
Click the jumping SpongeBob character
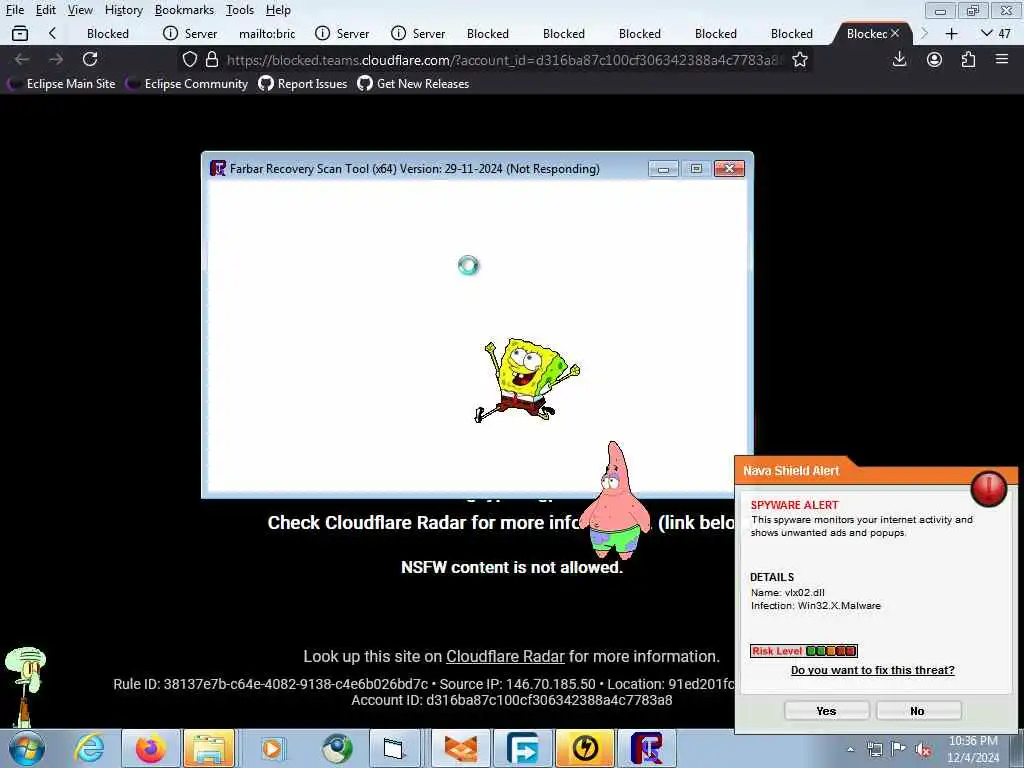(x=526, y=380)
